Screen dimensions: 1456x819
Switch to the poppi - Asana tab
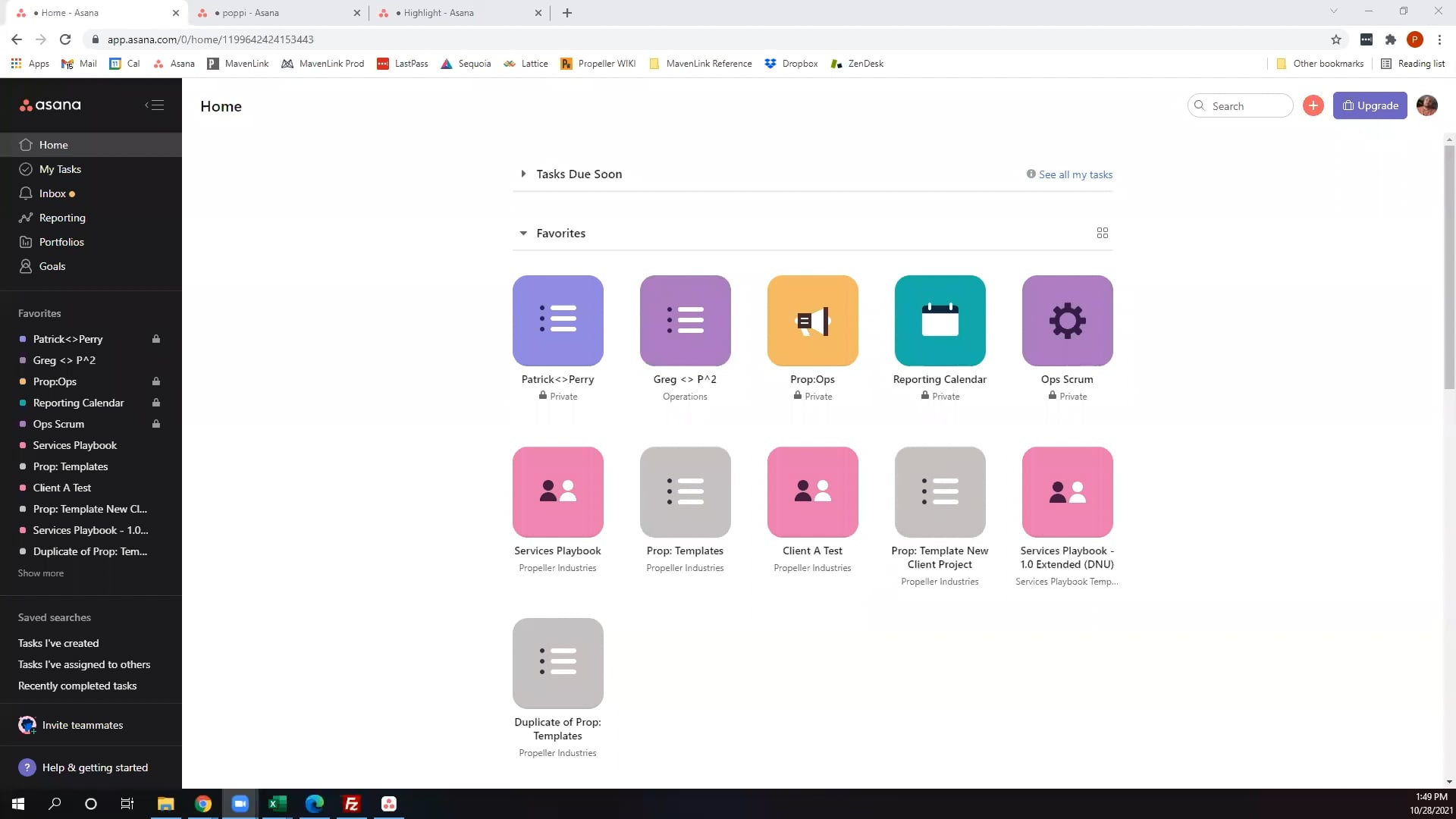tap(278, 13)
